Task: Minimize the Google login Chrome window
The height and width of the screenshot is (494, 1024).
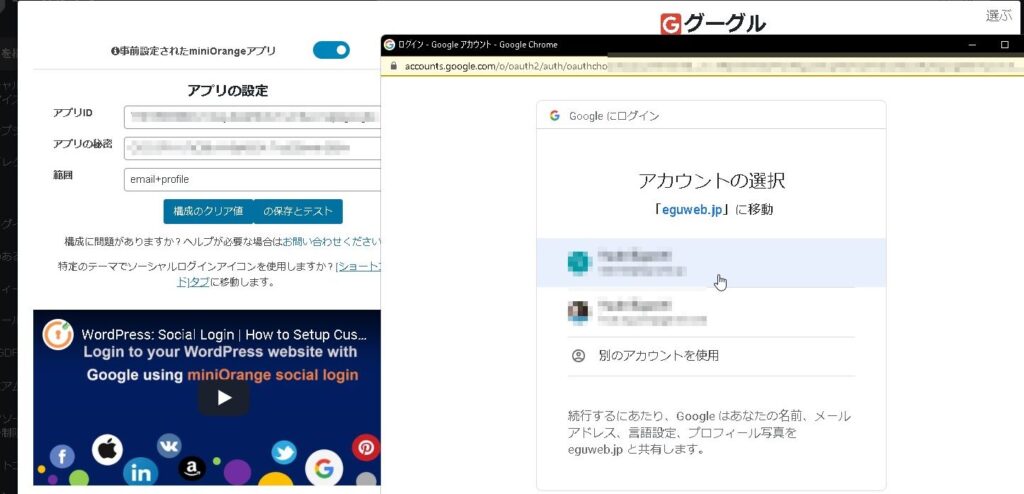Action: click(x=970, y=45)
